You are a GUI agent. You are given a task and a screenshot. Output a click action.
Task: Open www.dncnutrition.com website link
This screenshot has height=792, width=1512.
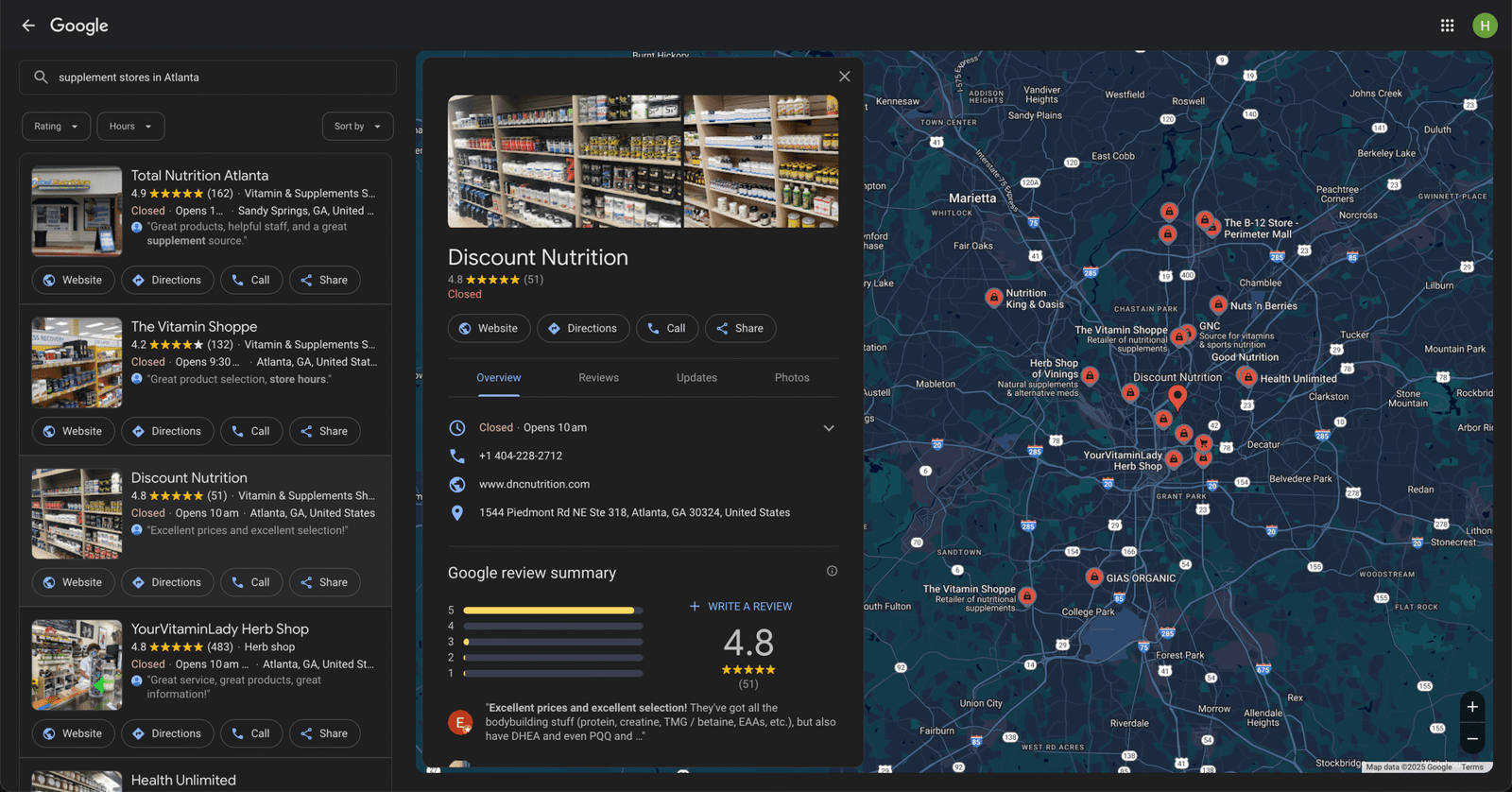click(534, 484)
